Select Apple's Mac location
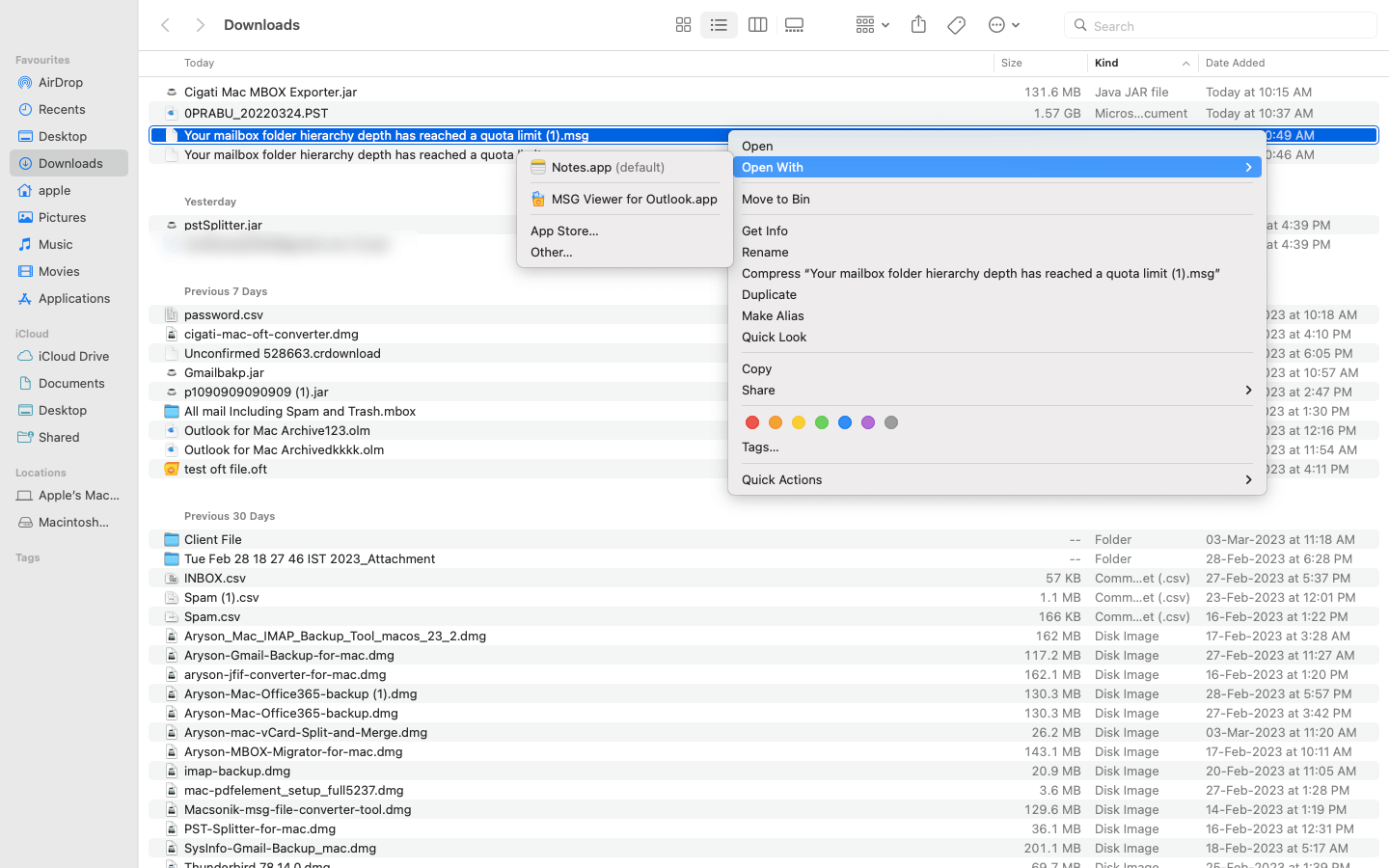This screenshot has width=1389, height=868. pos(68,495)
